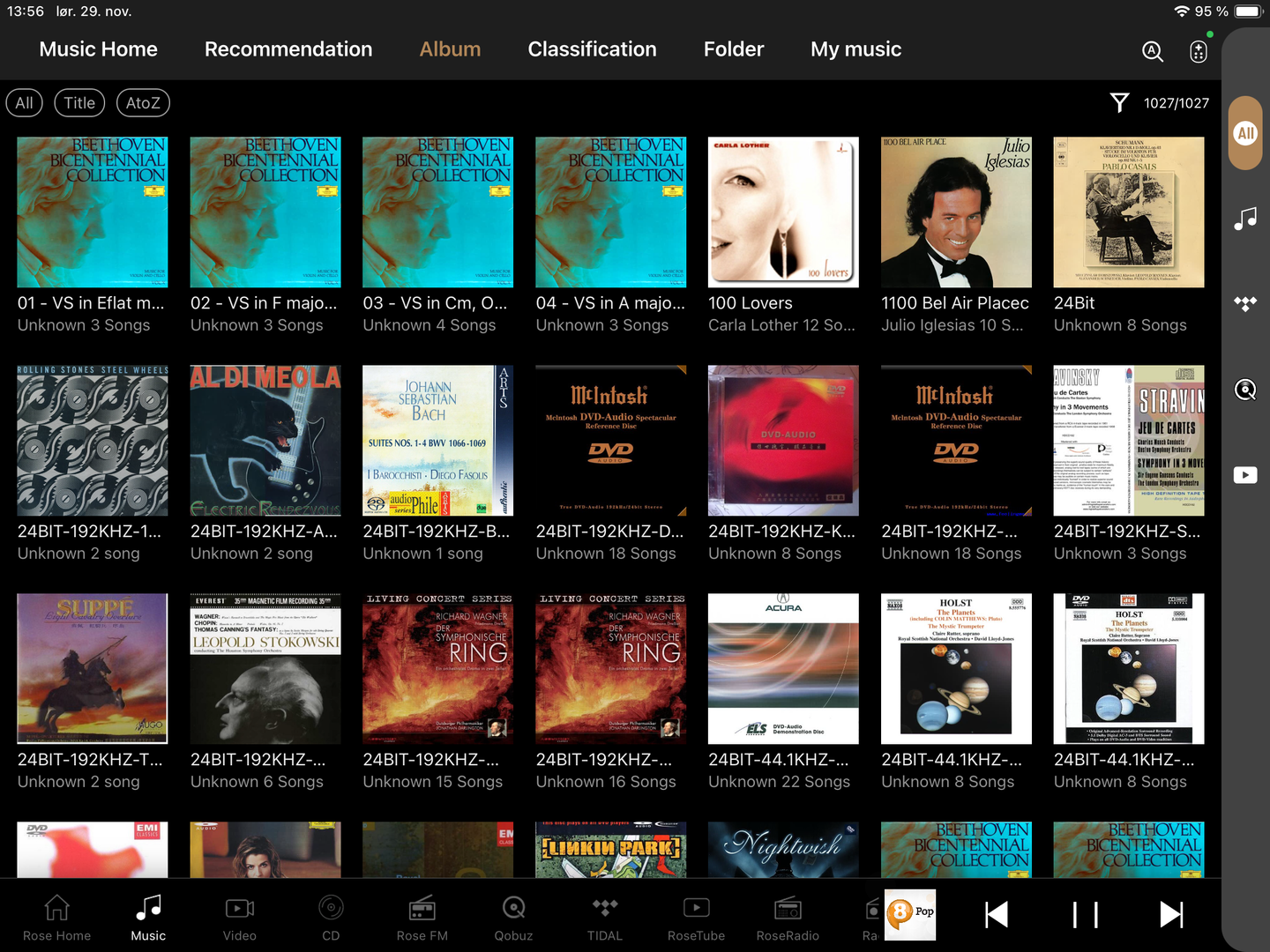Open the Wagner Ring album with 15 Songs
The height and width of the screenshot is (952, 1270).
pos(438,669)
